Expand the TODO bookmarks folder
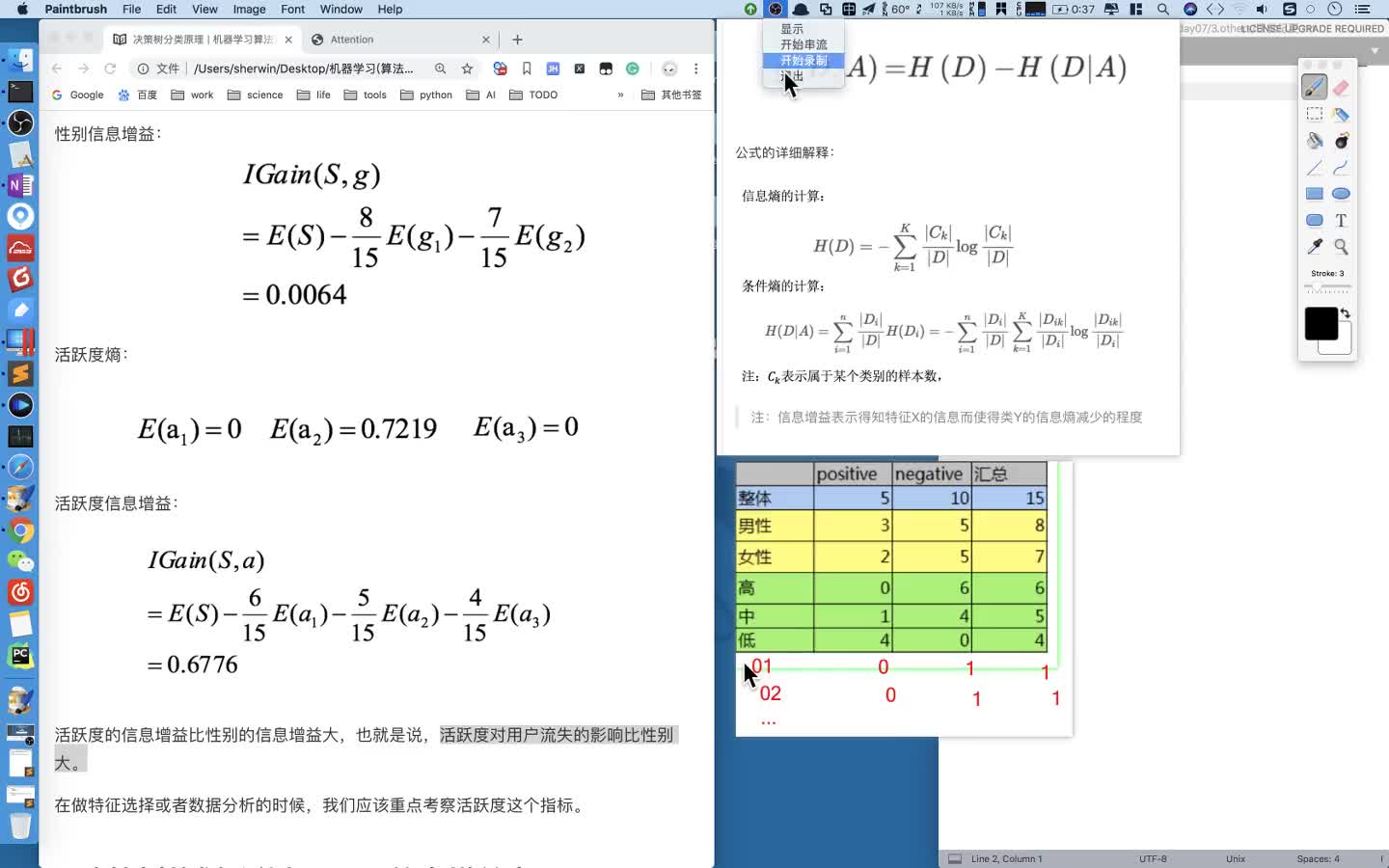The width and height of the screenshot is (1389, 868). [532, 95]
